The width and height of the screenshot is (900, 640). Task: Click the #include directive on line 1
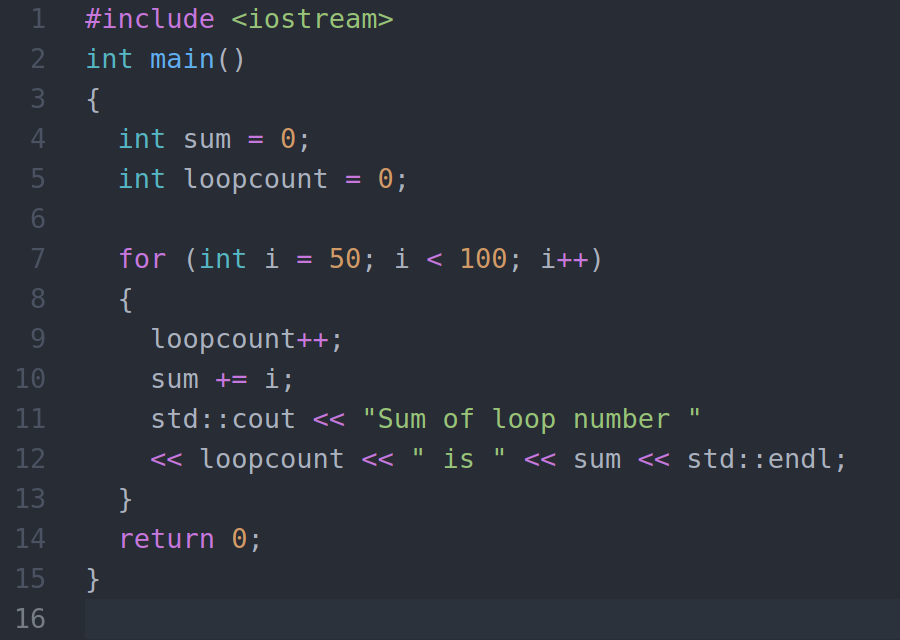pyautogui.click(x=148, y=18)
